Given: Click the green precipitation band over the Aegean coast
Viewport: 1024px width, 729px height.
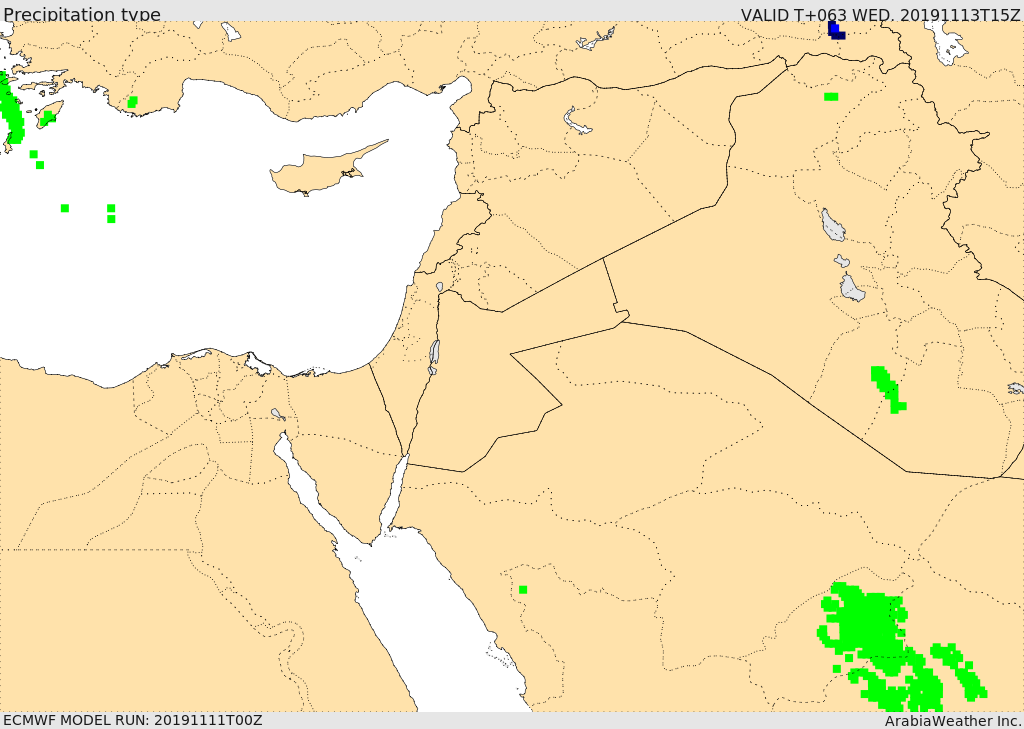Looking at the screenshot, I should (12, 110).
